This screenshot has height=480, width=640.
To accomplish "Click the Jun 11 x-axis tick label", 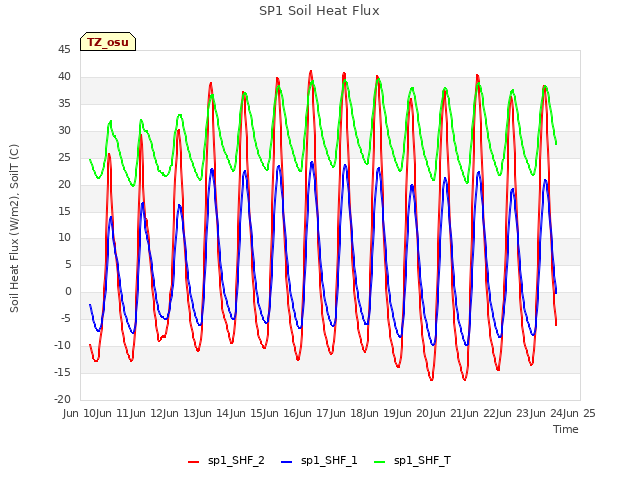I will [x=114, y=413].
